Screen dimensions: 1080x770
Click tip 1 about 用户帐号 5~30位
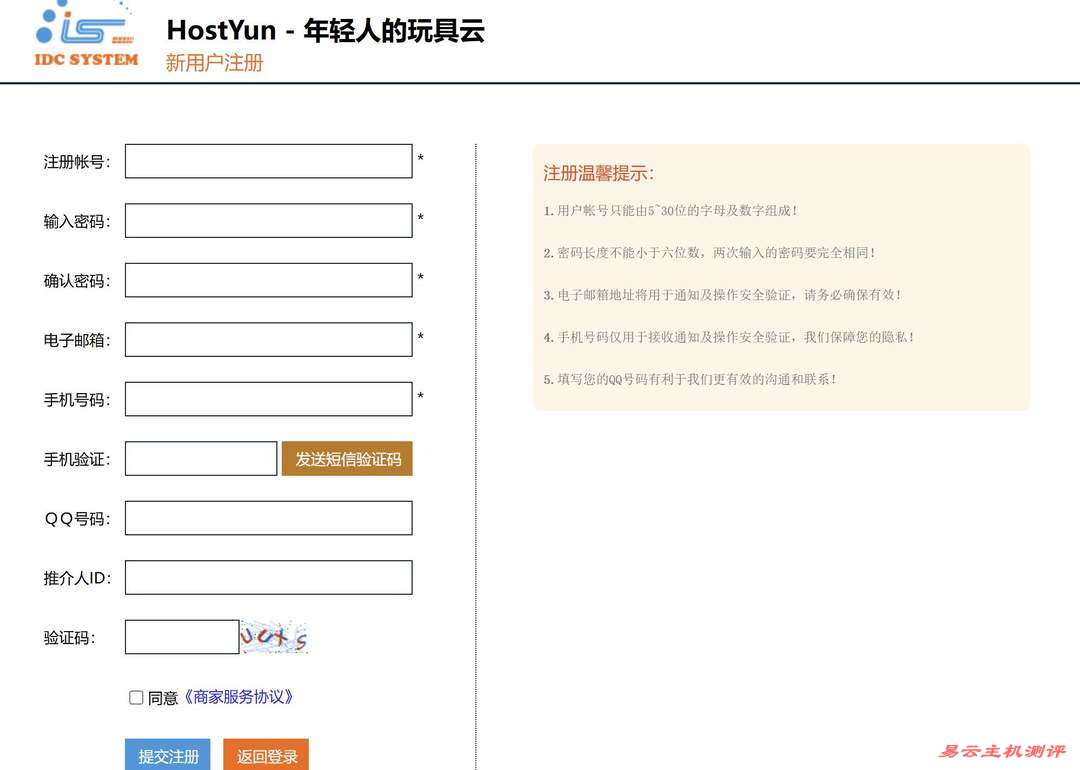(670, 211)
